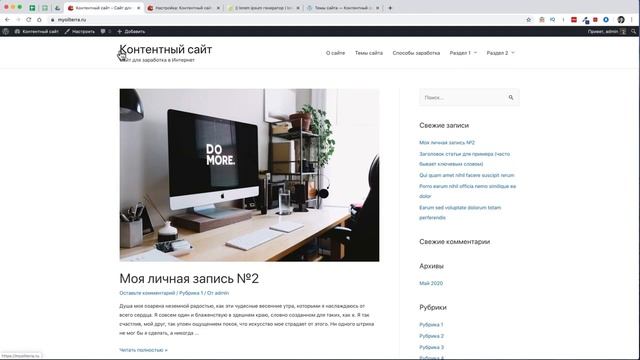The width and height of the screenshot is (640, 360).
Task: Click Читать полностью read-more link
Action: (x=143, y=350)
